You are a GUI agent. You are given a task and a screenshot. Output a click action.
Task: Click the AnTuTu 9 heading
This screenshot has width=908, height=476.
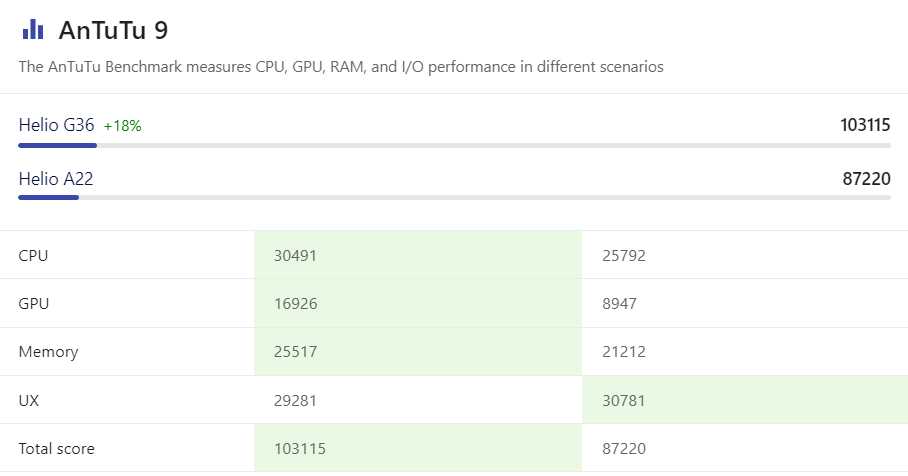pos(114,30)
